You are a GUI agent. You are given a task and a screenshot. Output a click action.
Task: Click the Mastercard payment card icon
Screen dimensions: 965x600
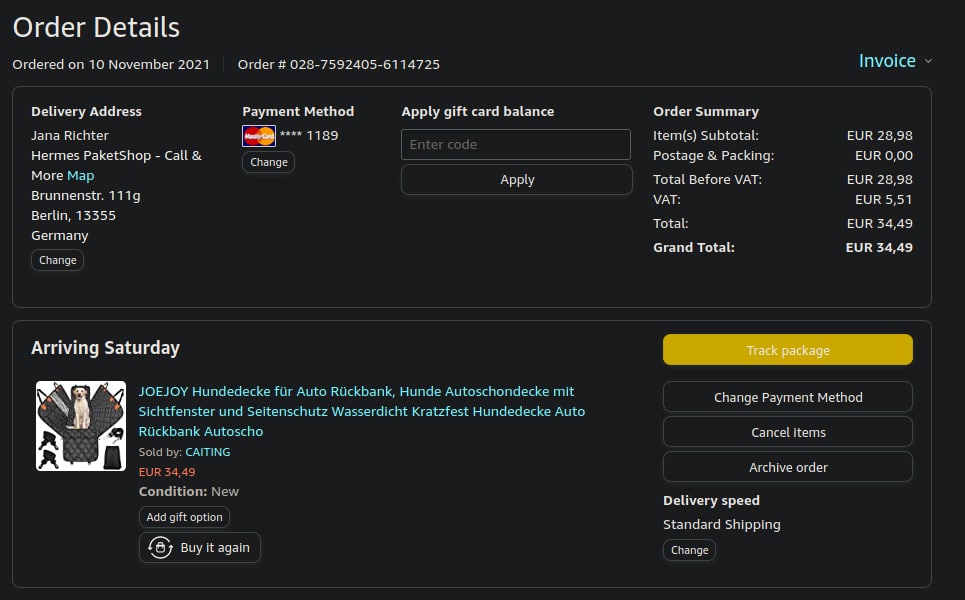click(x=259, y=136)
